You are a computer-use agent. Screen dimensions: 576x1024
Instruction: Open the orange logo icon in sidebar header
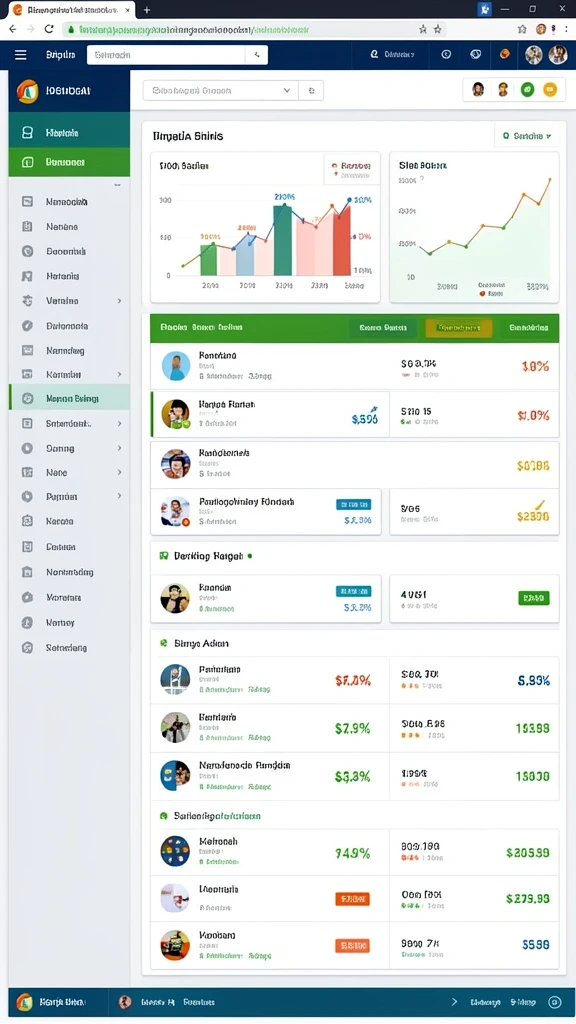(x=27, y=91)
